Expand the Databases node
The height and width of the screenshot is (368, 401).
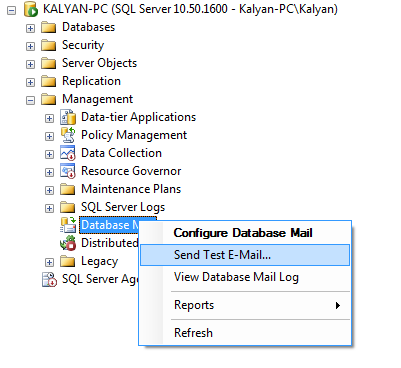click(x=30, y=28)
